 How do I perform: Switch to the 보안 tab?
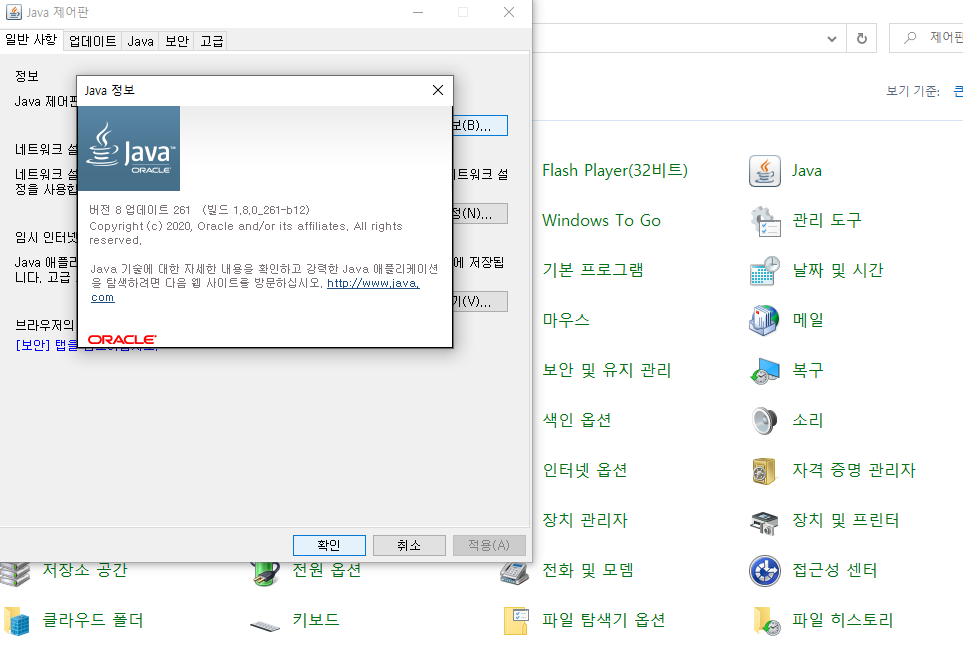click(177, 41)
